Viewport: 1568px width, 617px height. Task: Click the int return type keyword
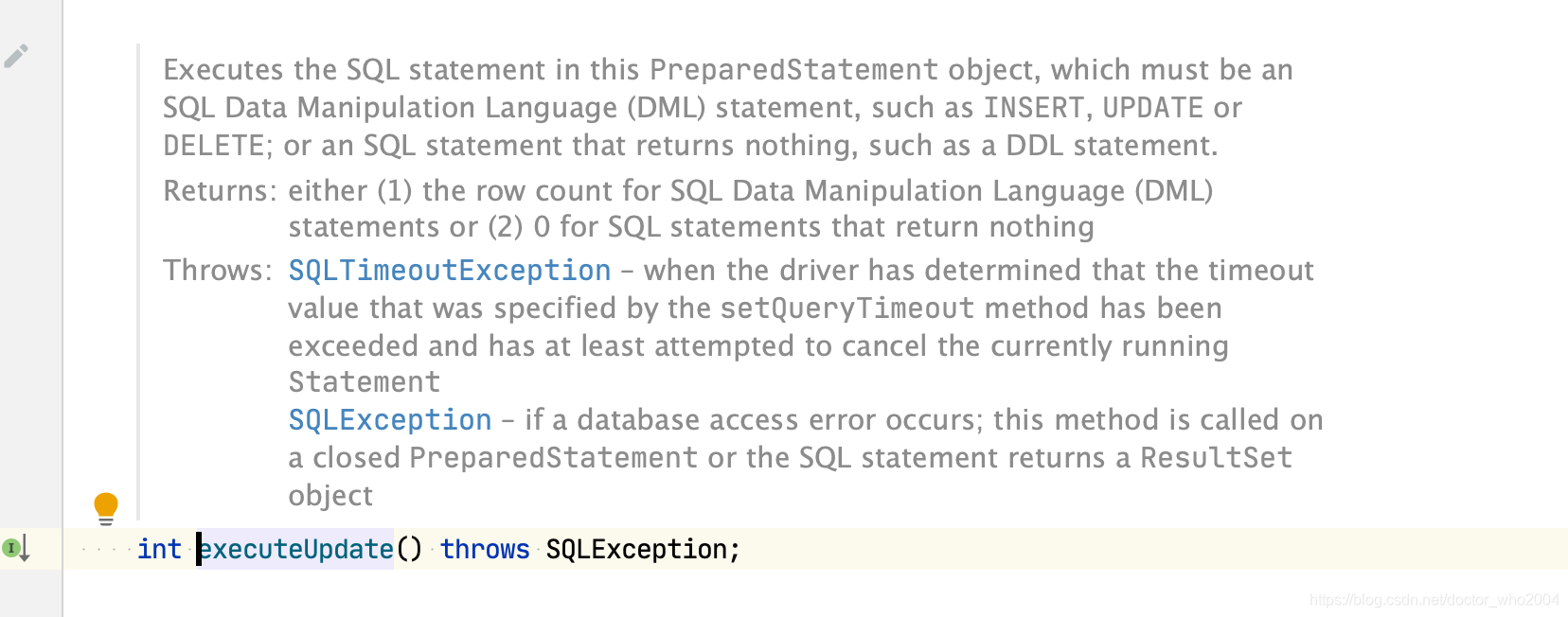[x=159, y=549]
